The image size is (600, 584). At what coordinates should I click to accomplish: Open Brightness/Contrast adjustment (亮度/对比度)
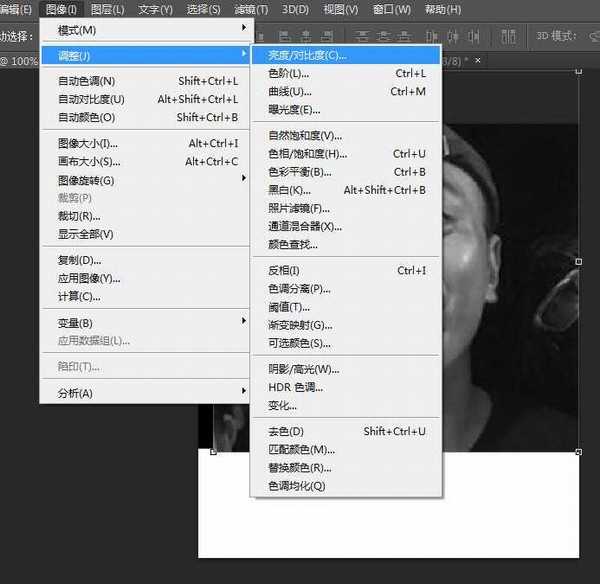[x=306, y=55]
